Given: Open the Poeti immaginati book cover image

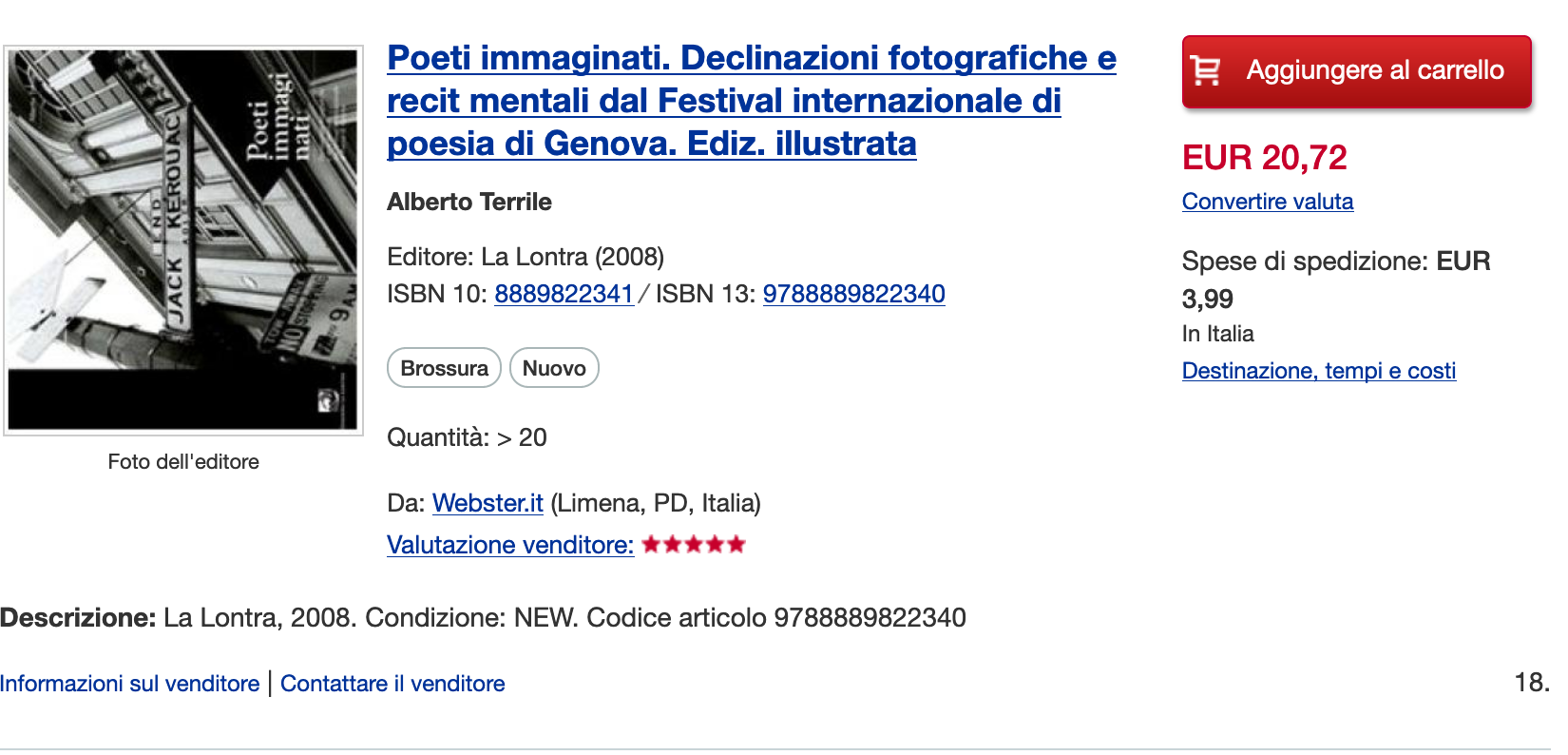Looking at the screenshot, I should [x=183, y=241].
